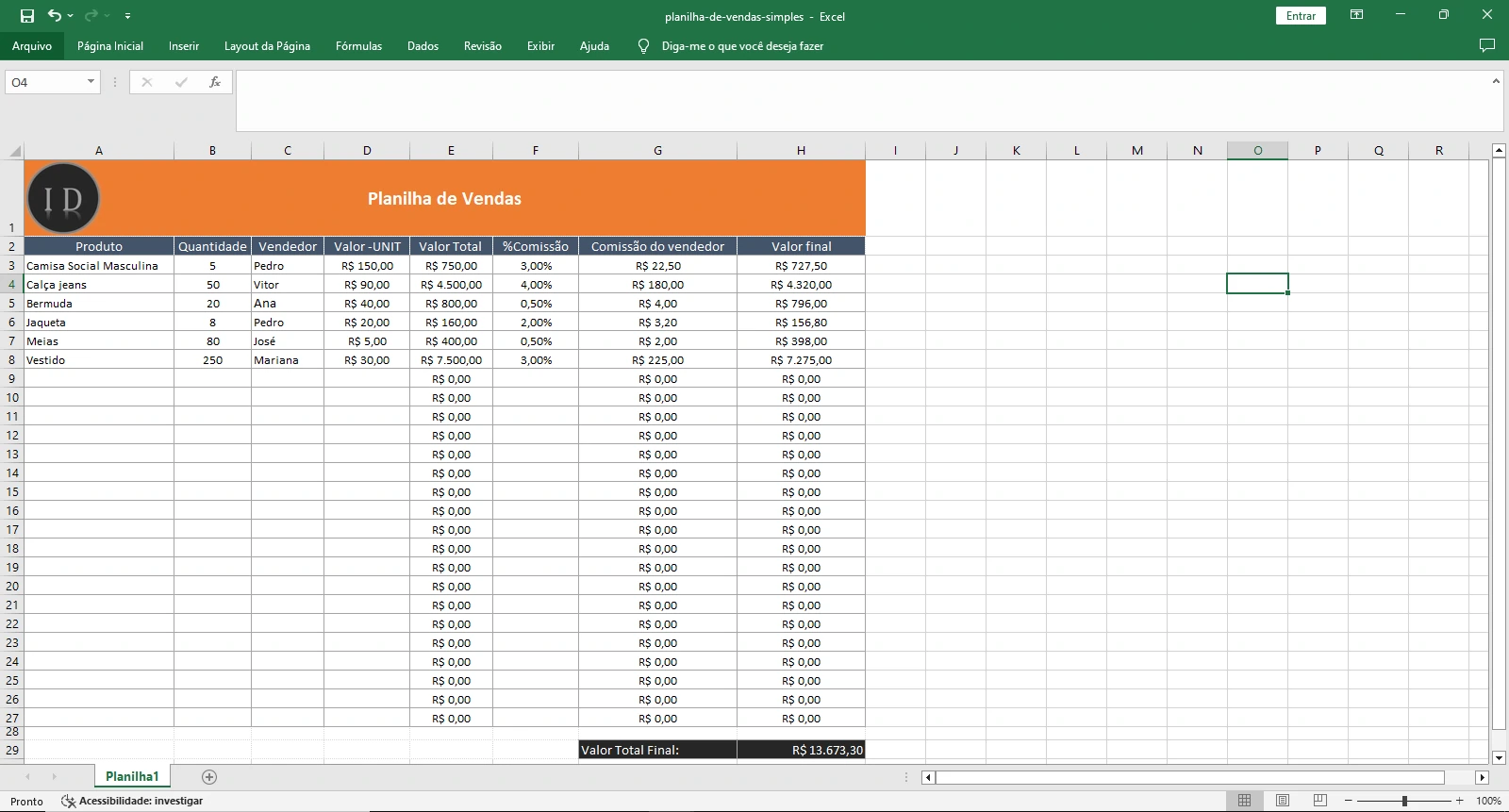1509x812 pixels.
Task: Click the Undo arrow icon
Action: point(55,16)
